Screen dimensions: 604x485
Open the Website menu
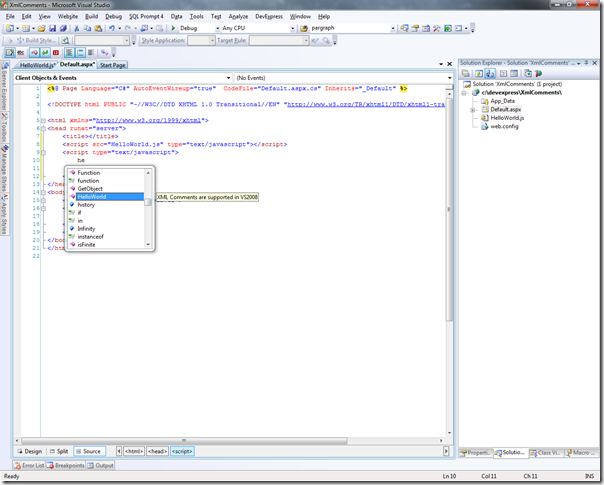coord(68,17)
